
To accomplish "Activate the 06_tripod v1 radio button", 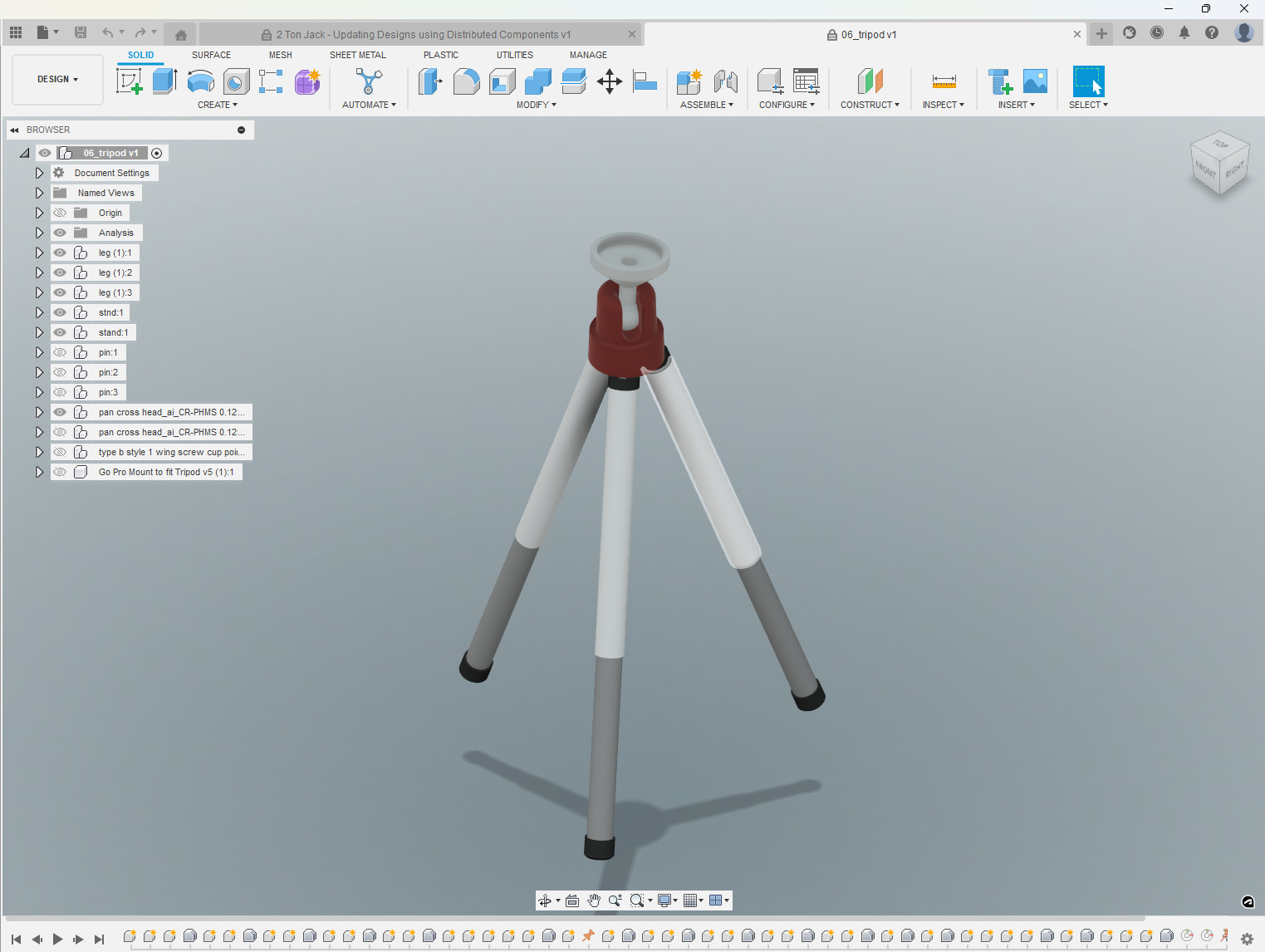I will pos(156,153).
